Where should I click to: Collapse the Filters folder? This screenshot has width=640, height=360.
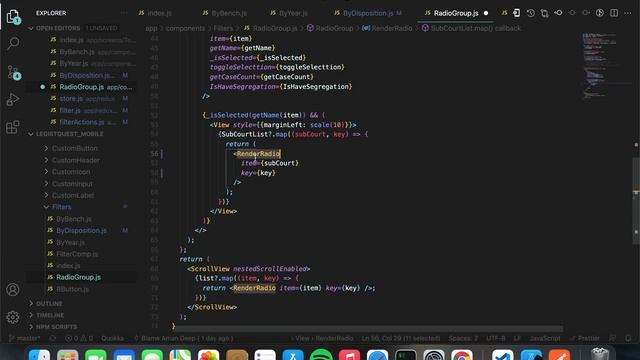(x=61, y=207)
